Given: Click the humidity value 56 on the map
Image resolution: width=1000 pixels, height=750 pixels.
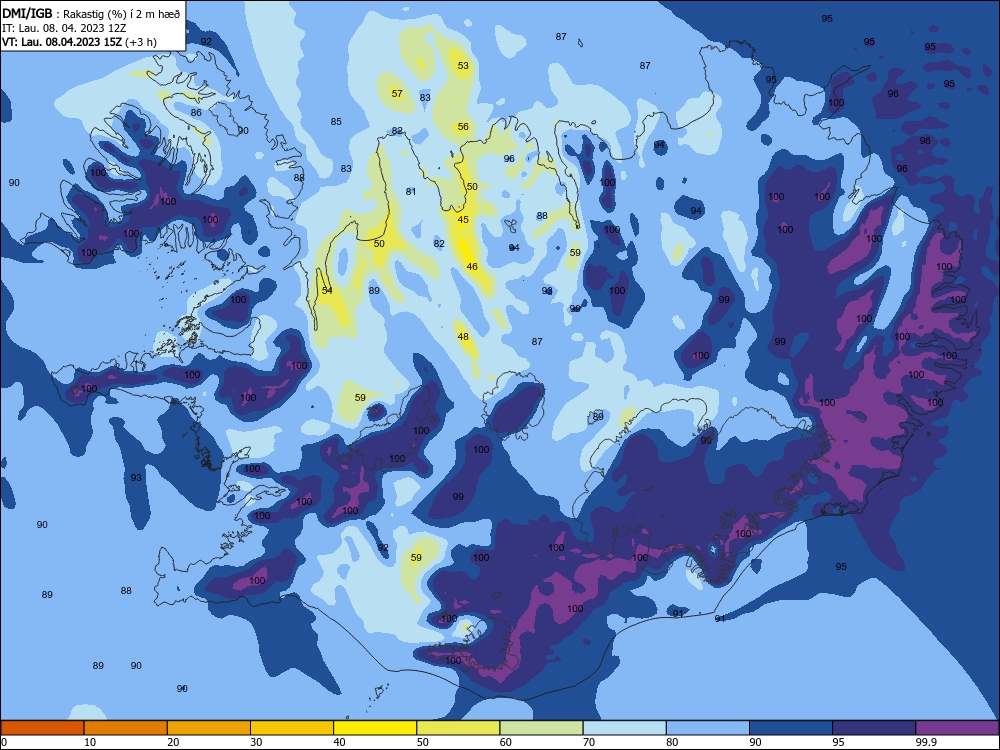Looking at the screenshot, I should tap(463, 127).
